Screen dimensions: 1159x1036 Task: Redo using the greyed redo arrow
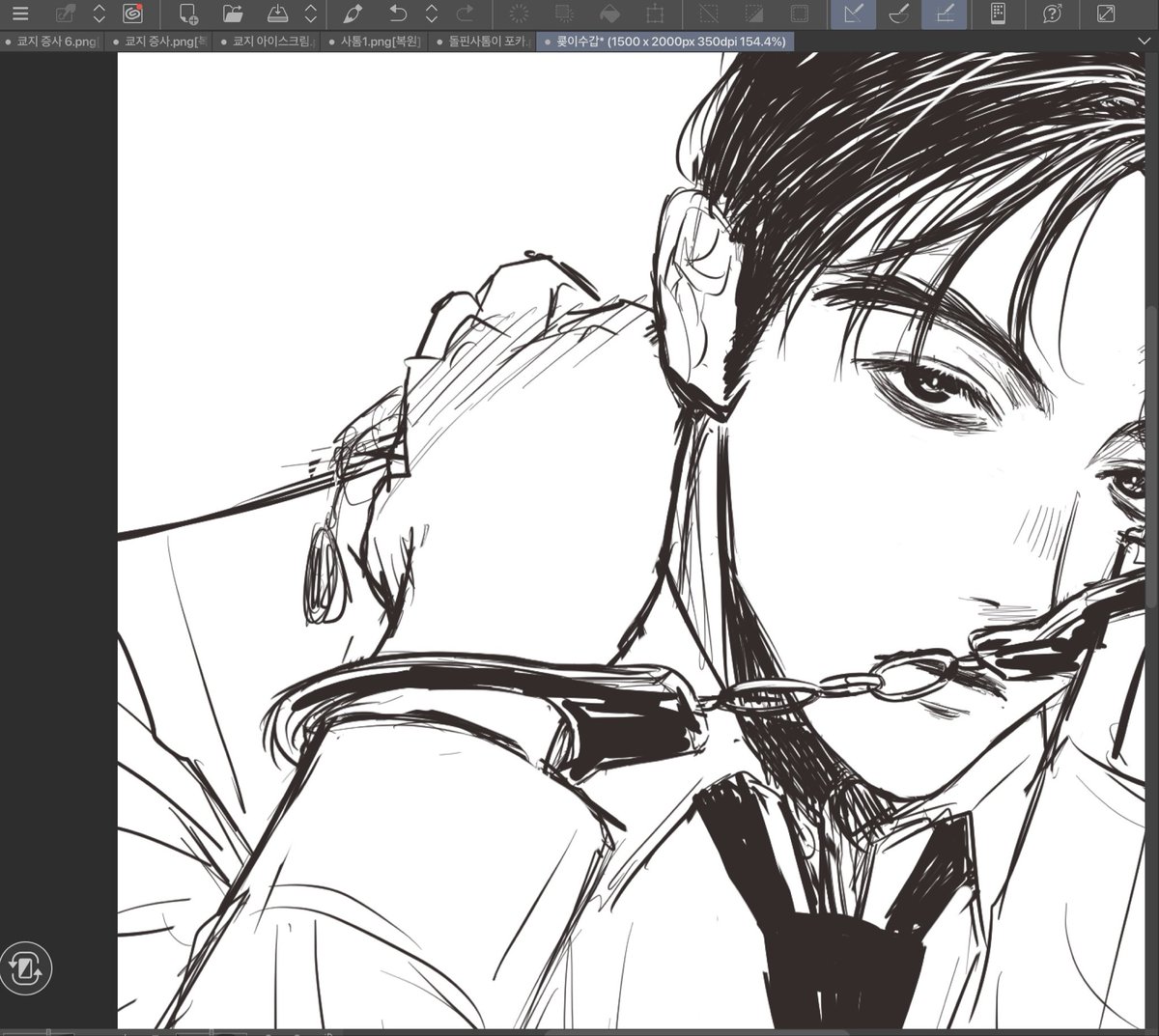pyautogui.click(x=466, y=14)
